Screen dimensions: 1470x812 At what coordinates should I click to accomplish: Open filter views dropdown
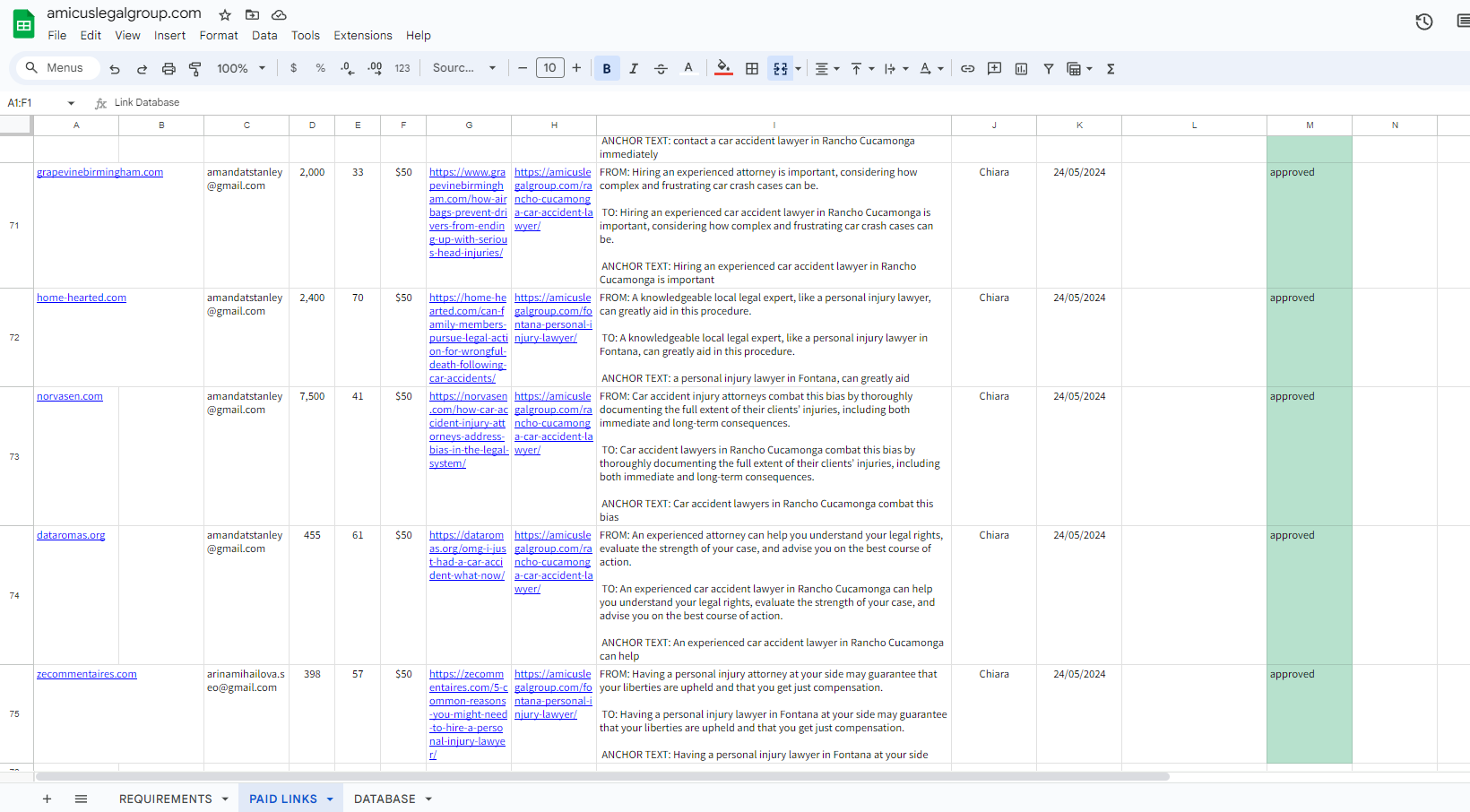(x=1079, y=69)
